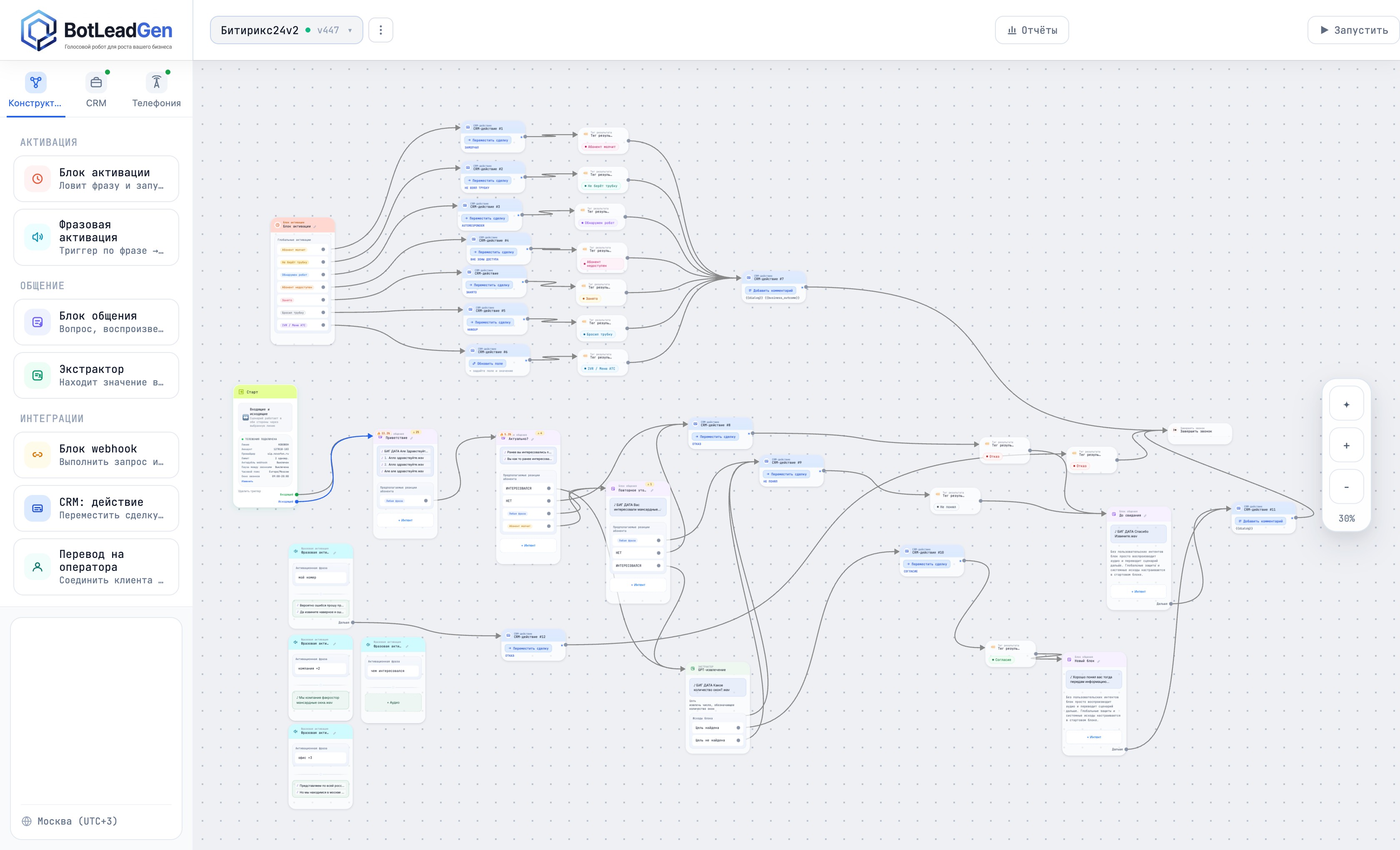Click the globe icon beside Москва (UTC+3)
Image resolution: width=1400 pixels, height=850 pixels.
(x=27, y=821)
